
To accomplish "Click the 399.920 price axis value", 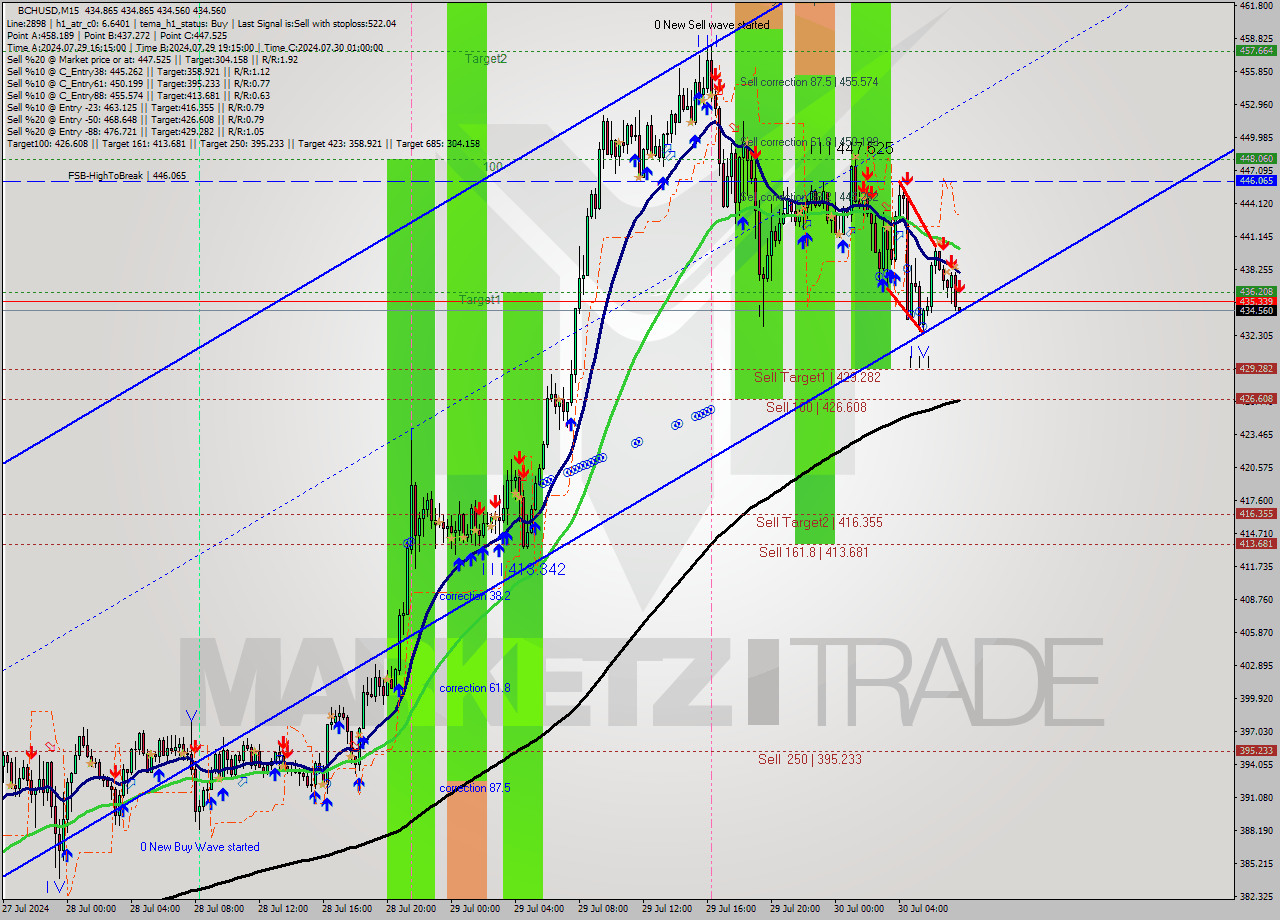I will point(1256,698).
